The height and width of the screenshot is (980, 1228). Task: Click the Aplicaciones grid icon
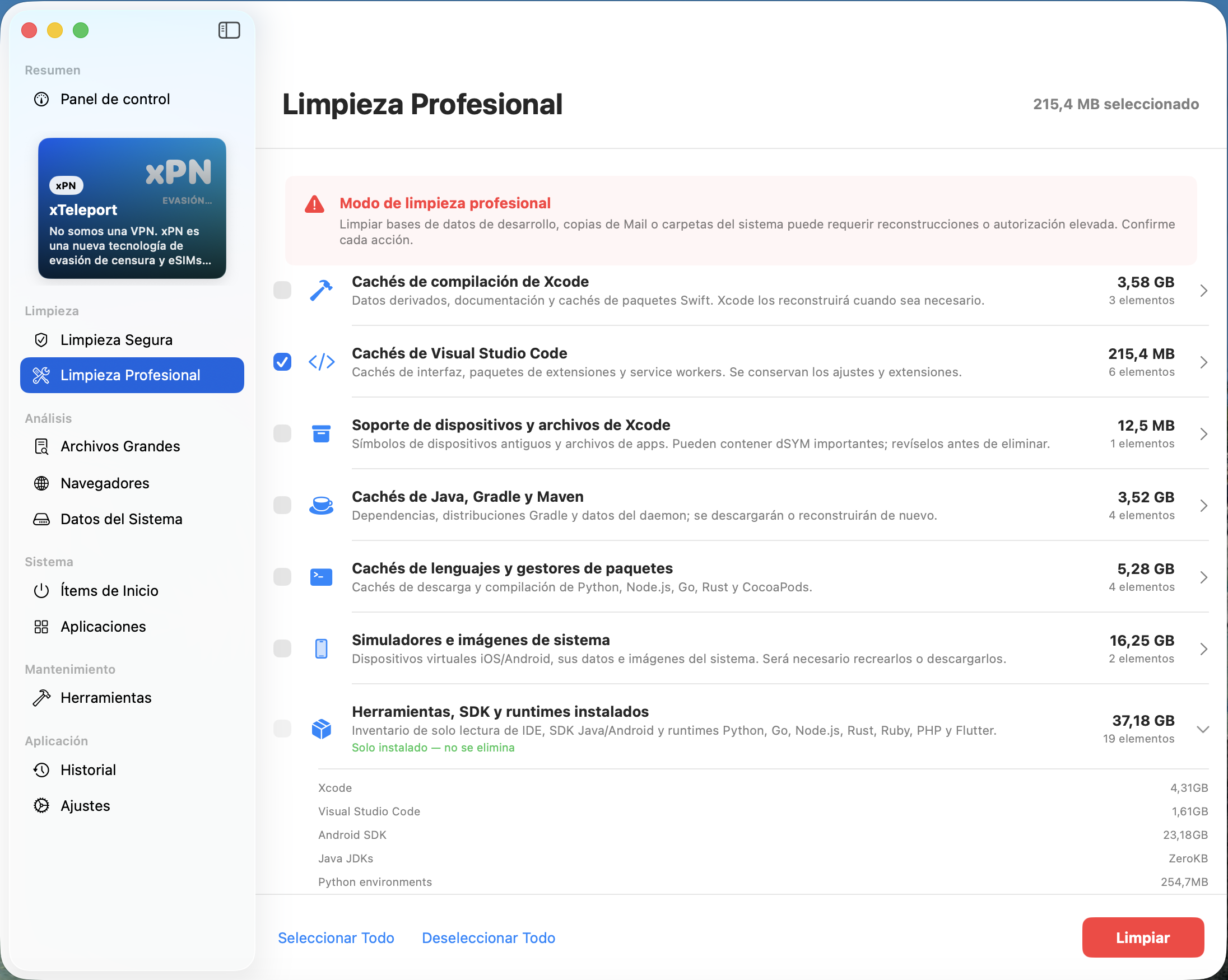(x=41, y=627)
